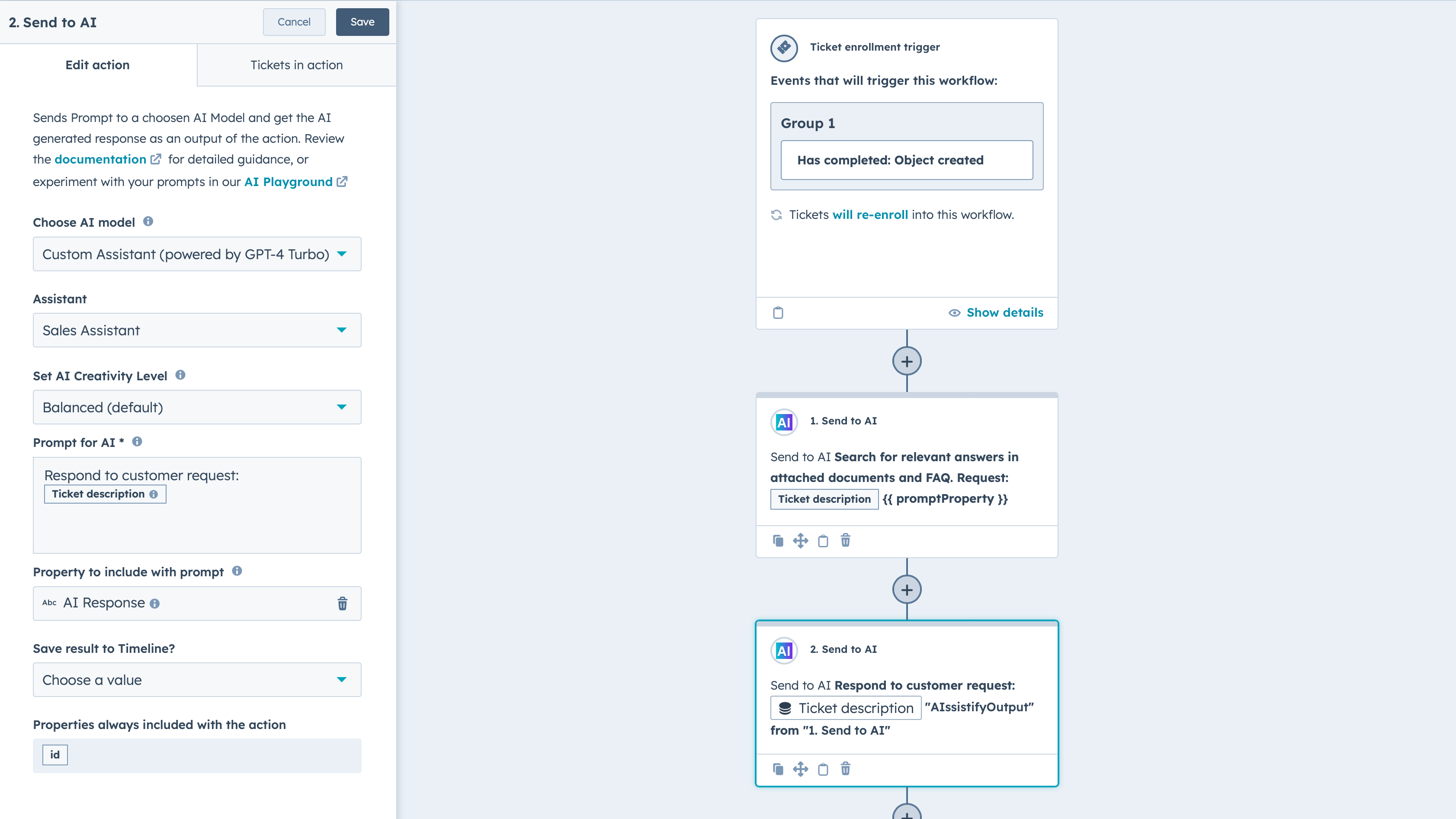Click the clipboard icon in the trigger card
This screenshot has width=1456, height=819.
[x=778, y=312]
